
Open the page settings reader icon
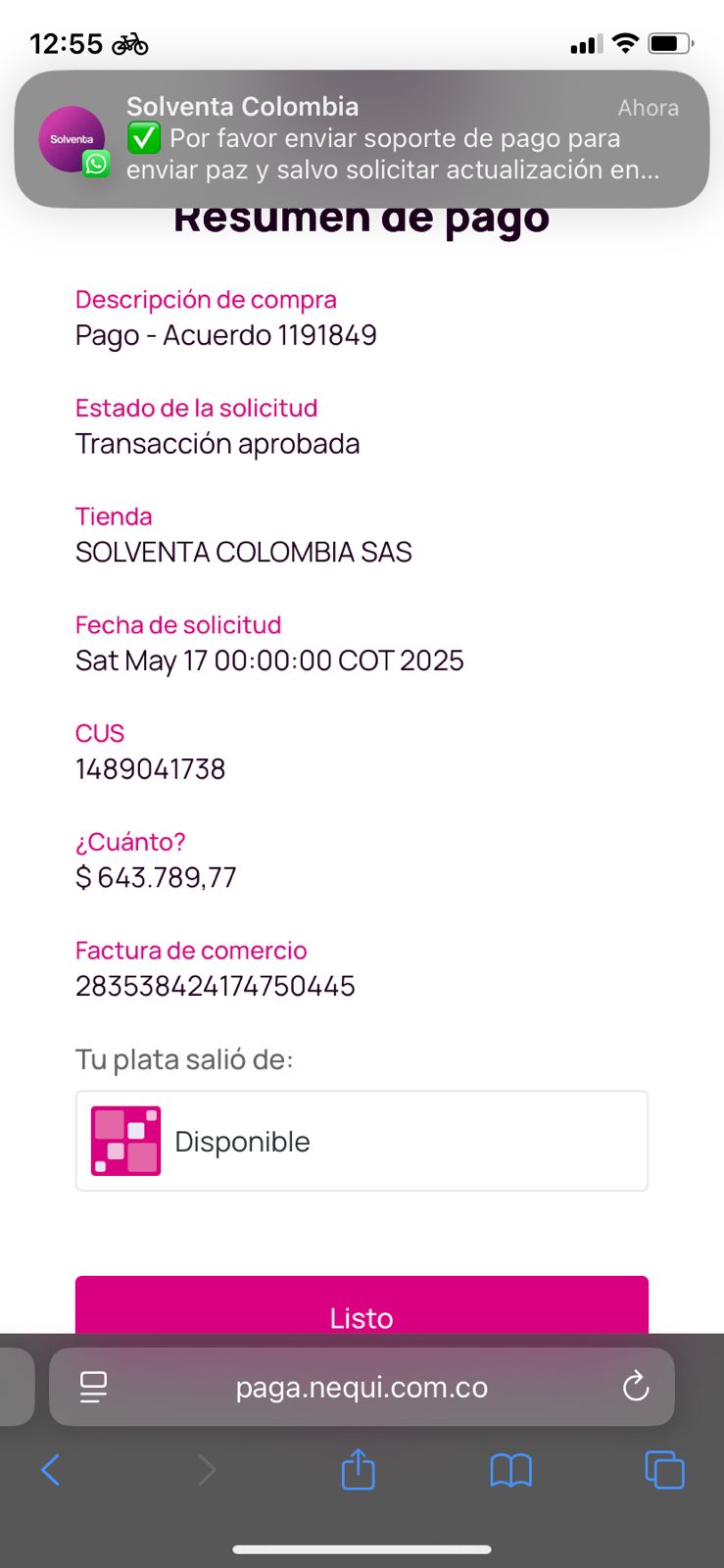pos(94,1386)
